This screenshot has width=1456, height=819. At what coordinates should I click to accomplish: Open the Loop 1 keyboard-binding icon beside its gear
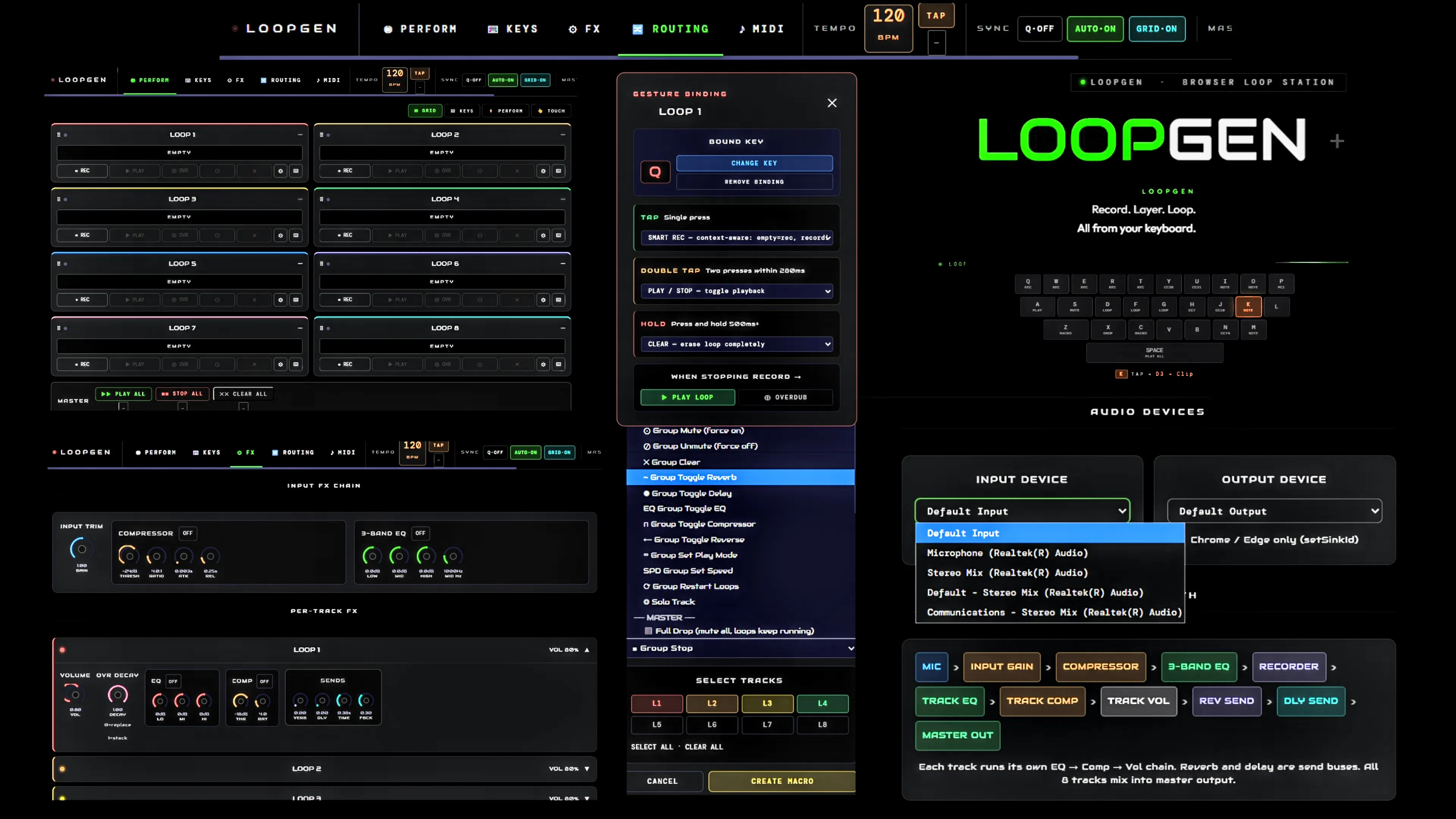click(x=296, y=171)
